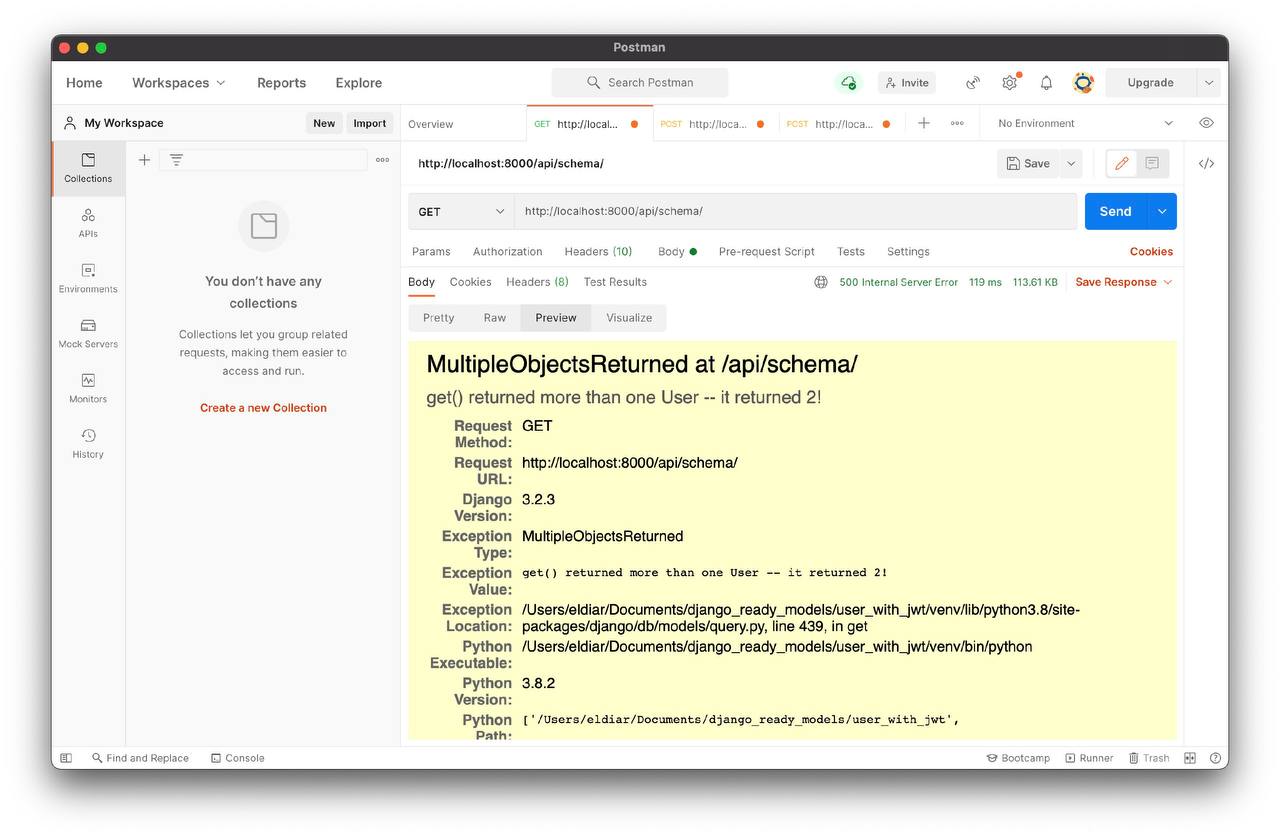1280x837 pixels.
Task: Expand the Upgrade dropdown arrow
Action: tap(1208, 83)
